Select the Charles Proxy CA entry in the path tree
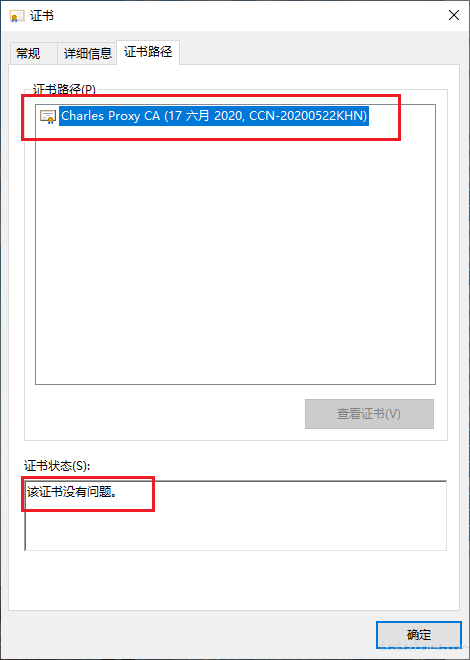Image resolution: width=470 pixels, height=660 pixels. (214, 115)
